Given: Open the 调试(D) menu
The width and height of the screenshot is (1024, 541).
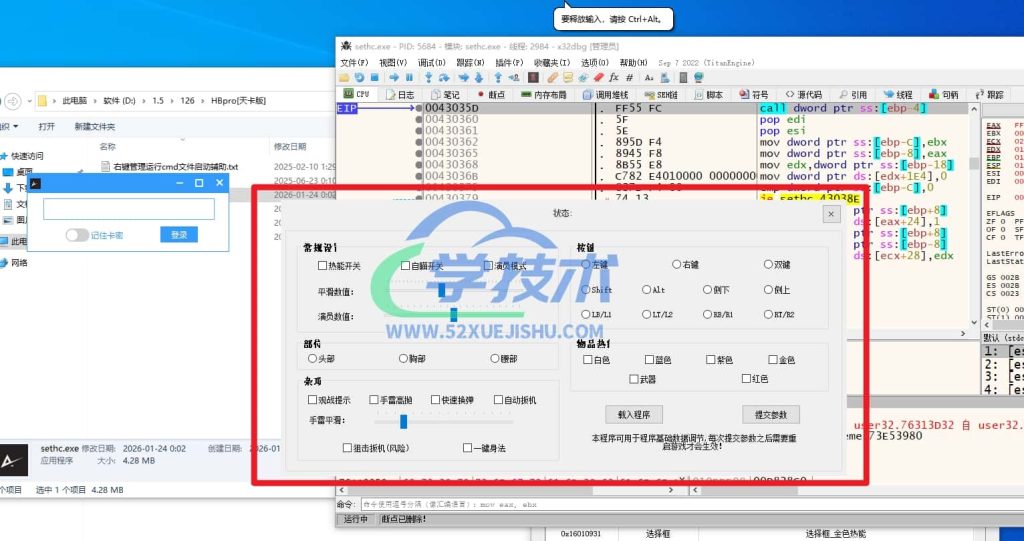Looking at the screenshot, I should [431, 63].
